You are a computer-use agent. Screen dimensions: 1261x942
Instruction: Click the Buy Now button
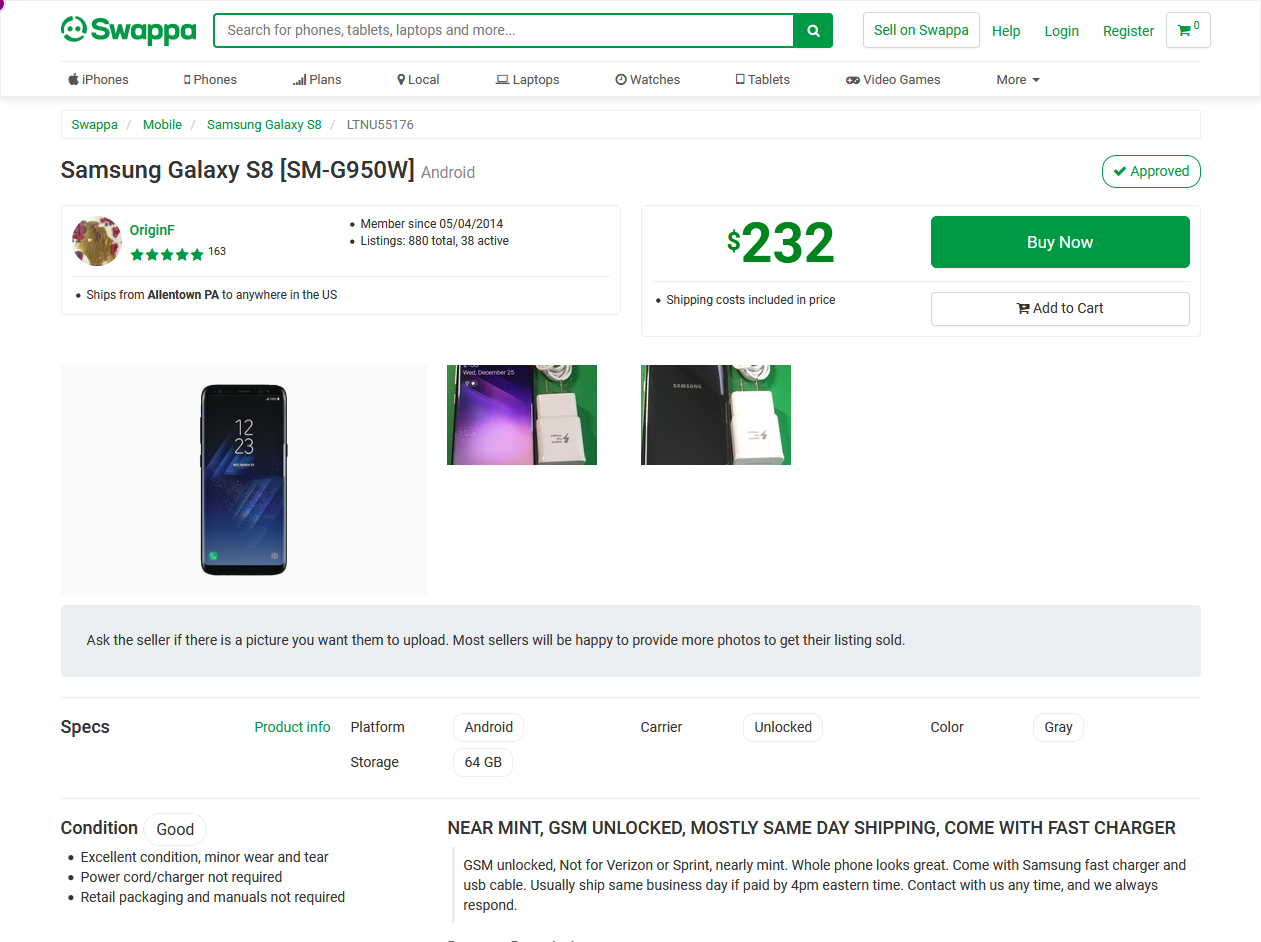pos(1059,242)
